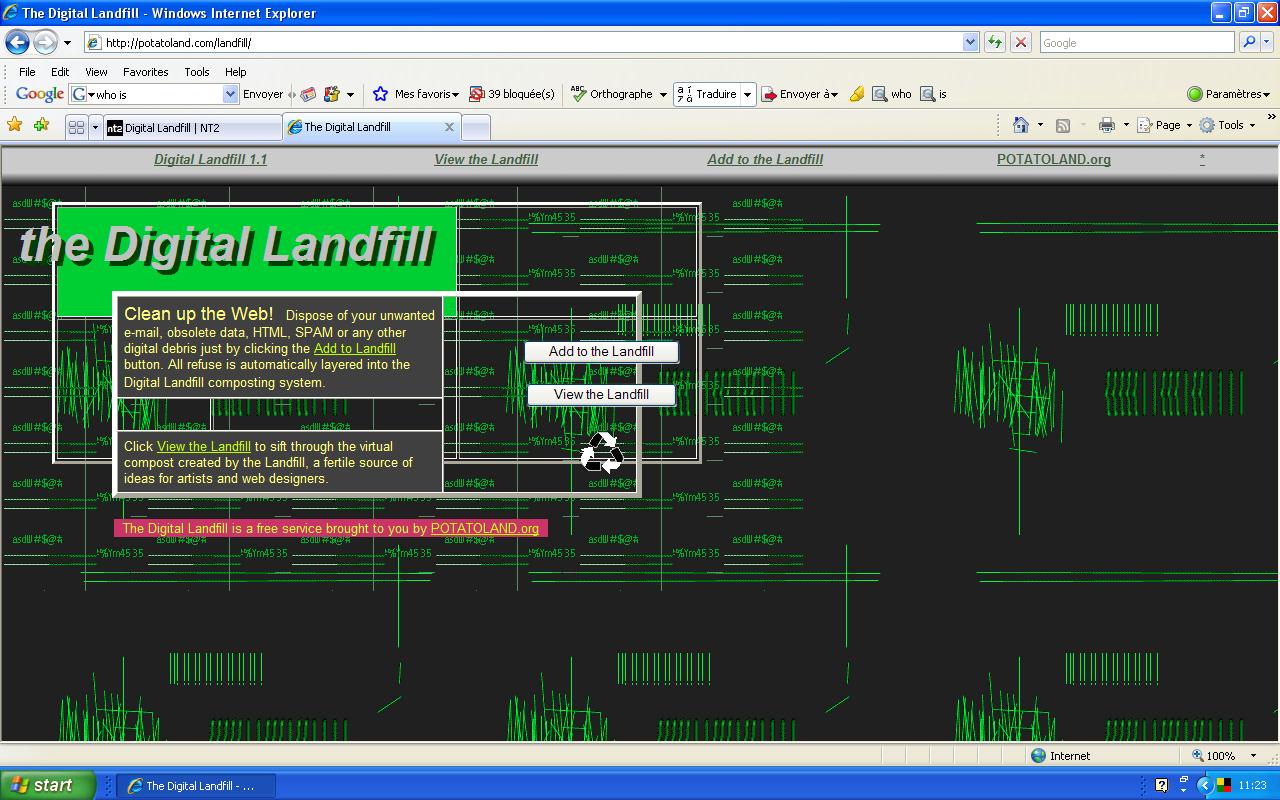Click the Windows Start button
Image resolution: width=1280 pixels, height=800 pixels.
coord(47,785)
